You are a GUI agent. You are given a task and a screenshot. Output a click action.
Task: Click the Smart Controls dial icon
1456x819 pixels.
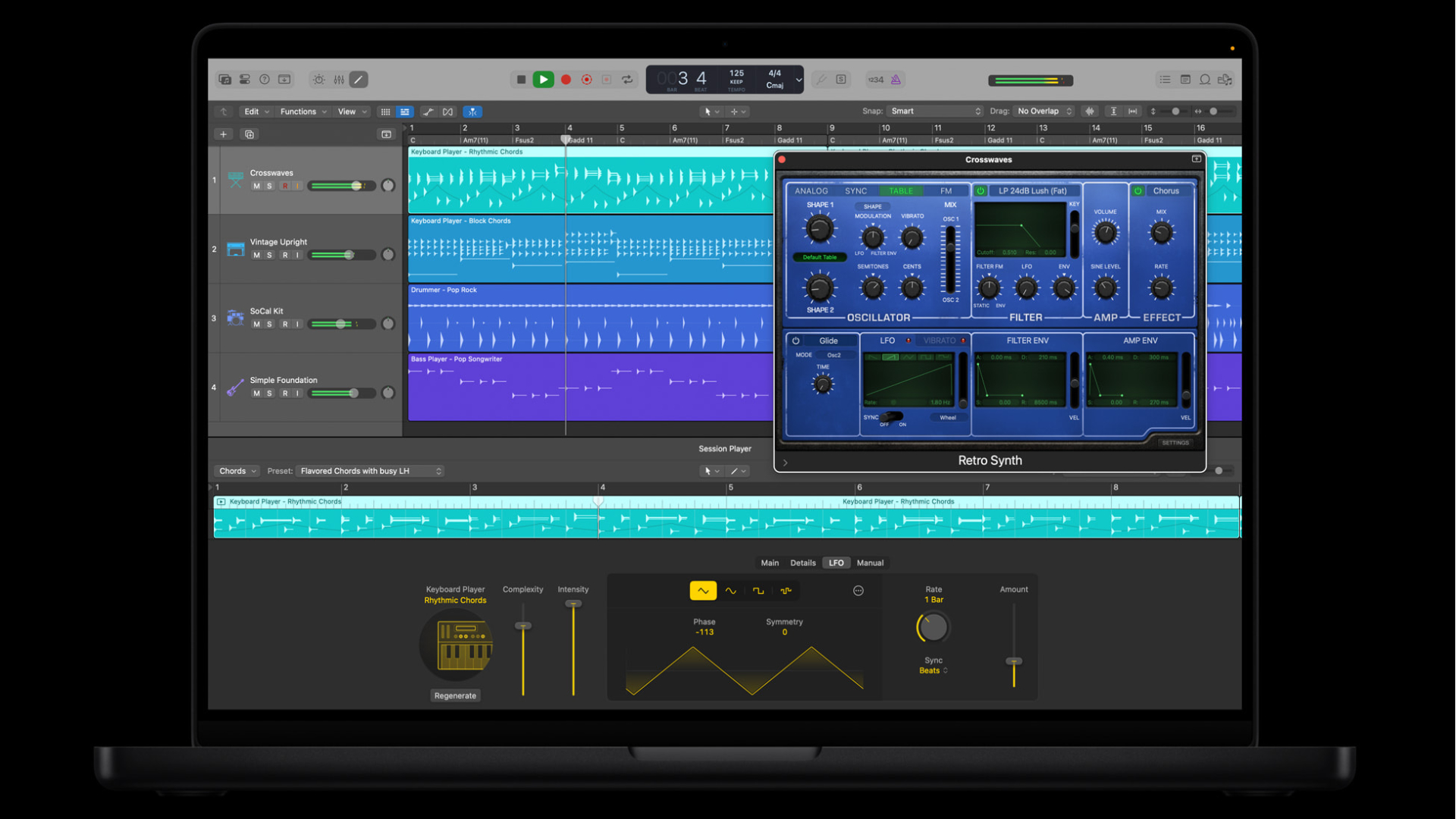tap(318, 80)
